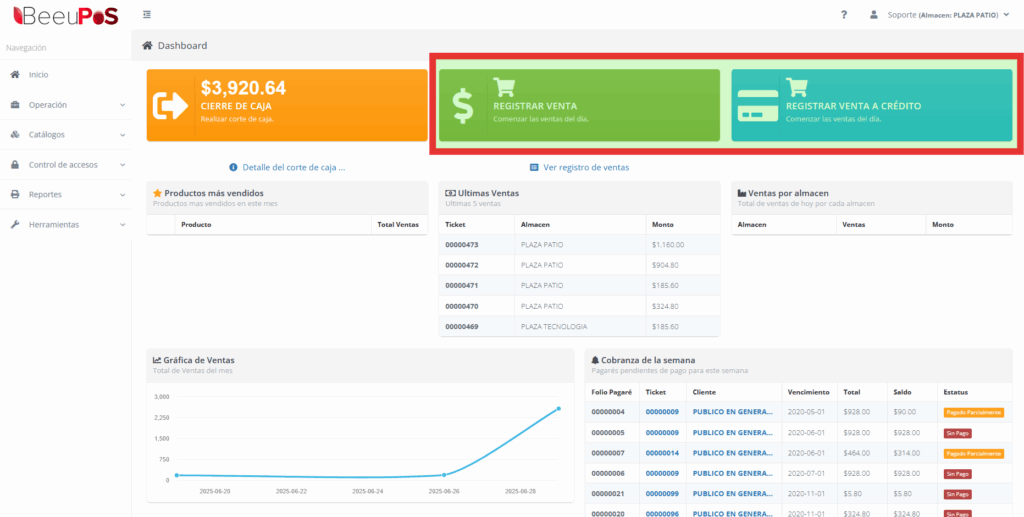The width and height of the screenshot is (1024, 517).
Task: Click the 2025-06-26 data point on chart
Action: click(444, 475)
